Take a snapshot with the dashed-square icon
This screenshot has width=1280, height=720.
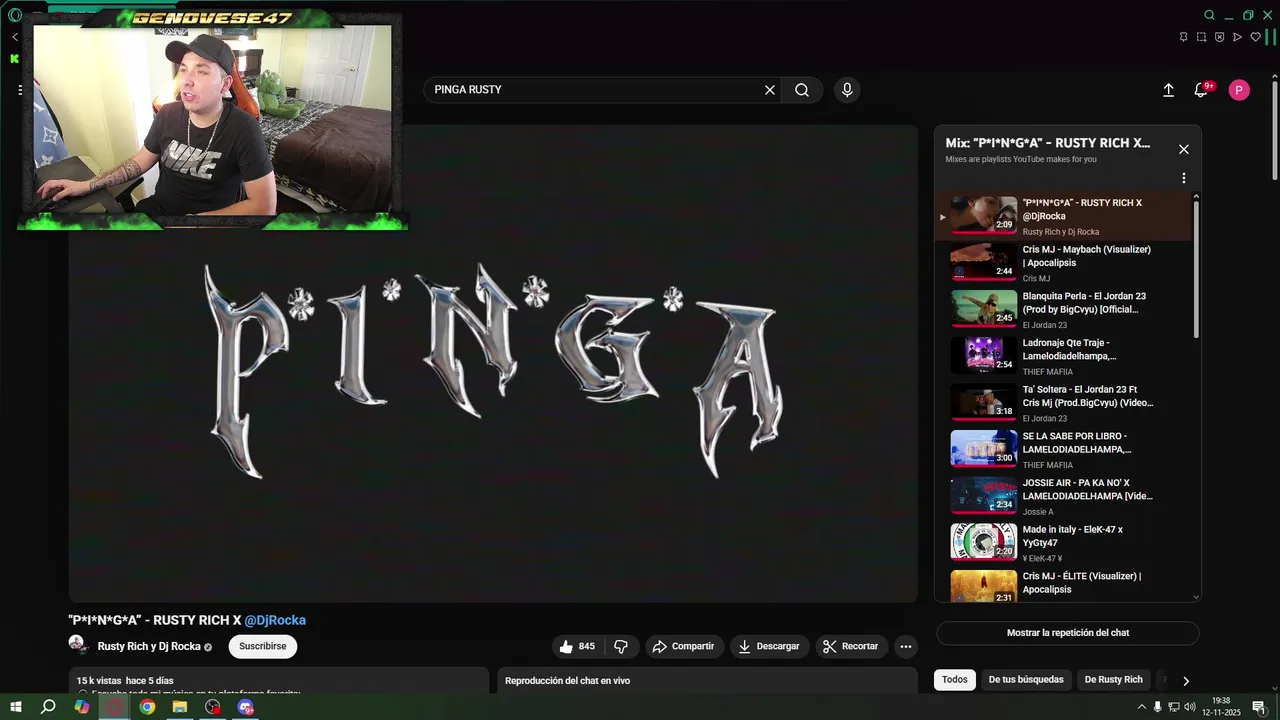point(1202,37)
